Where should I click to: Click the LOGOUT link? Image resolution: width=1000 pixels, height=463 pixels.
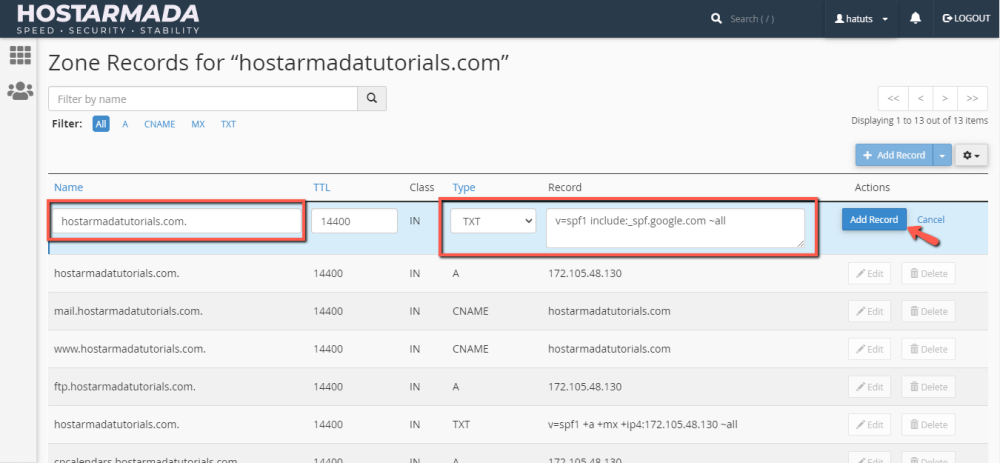pos(966,18)
